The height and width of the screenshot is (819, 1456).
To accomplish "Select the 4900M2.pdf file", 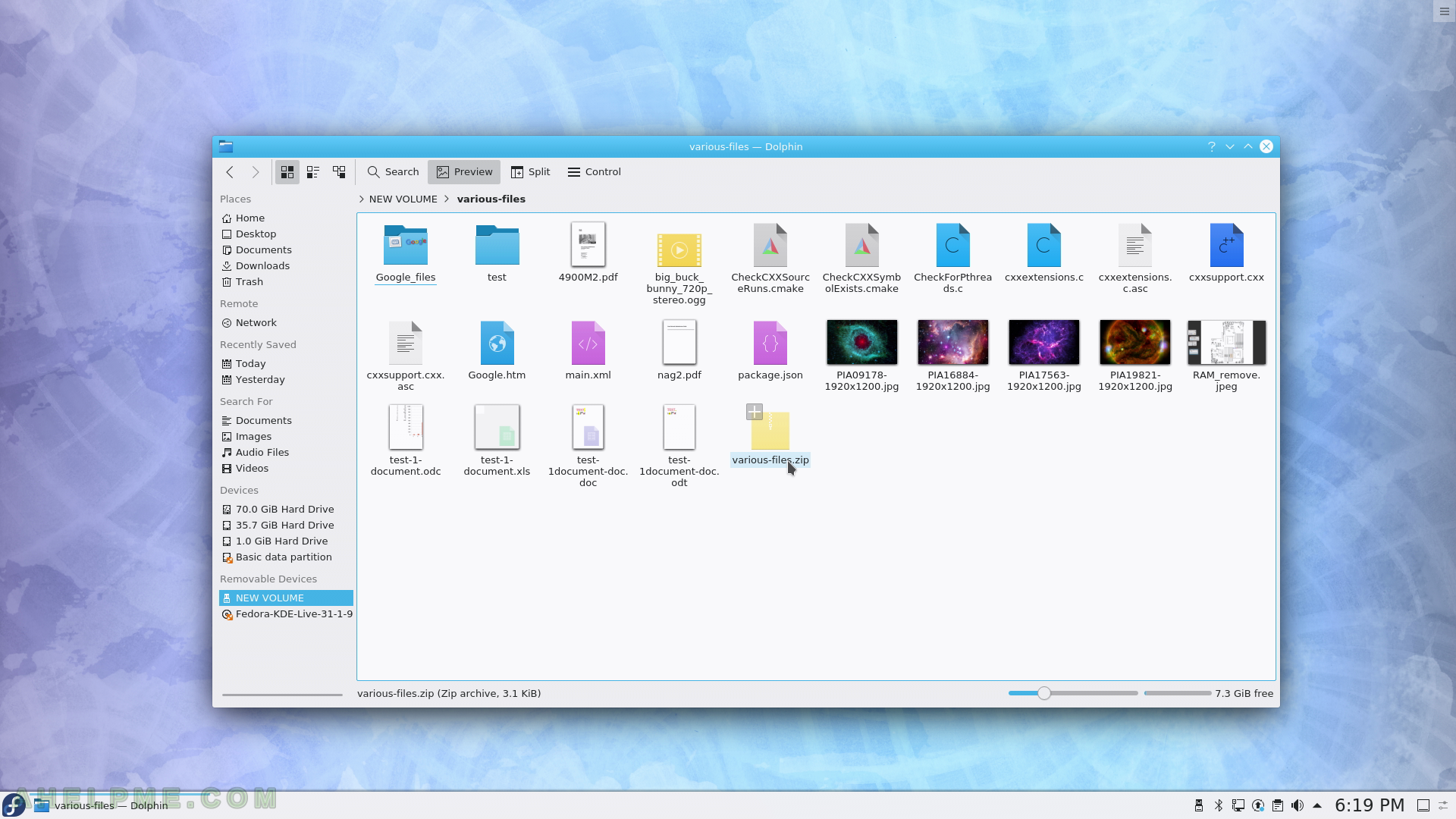I will click(x=588, y=245).
